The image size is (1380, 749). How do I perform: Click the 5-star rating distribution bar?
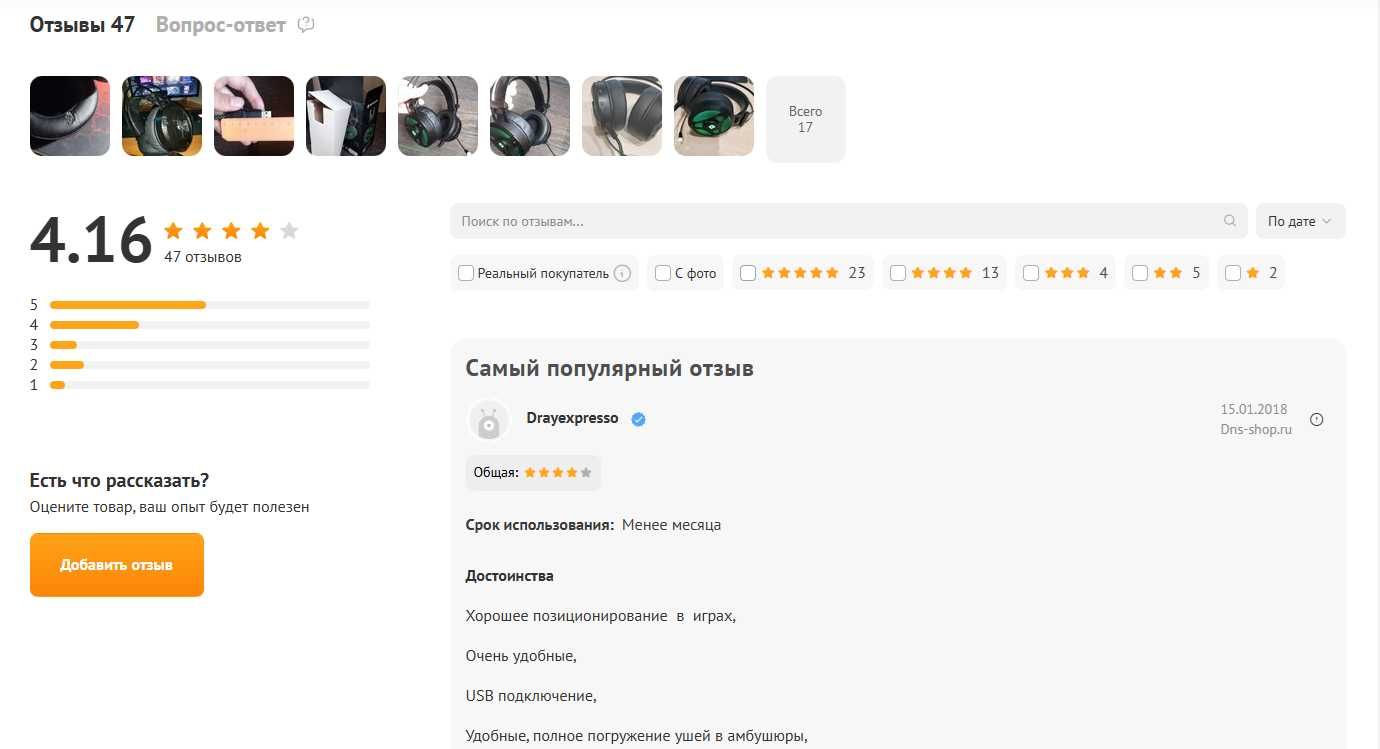click(x=210, y=305)
